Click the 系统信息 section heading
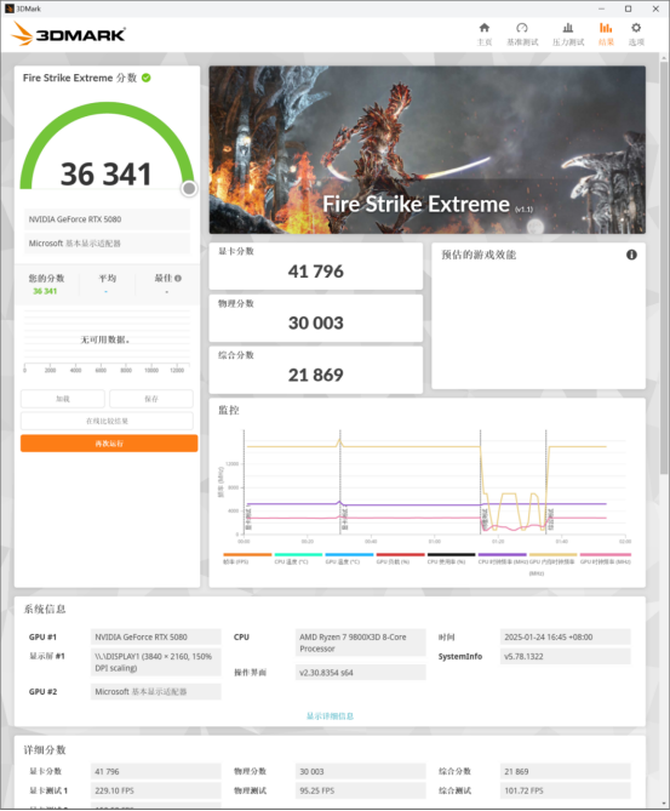The height and width of the screenshot is (811, 670). [x=44, y=609]
